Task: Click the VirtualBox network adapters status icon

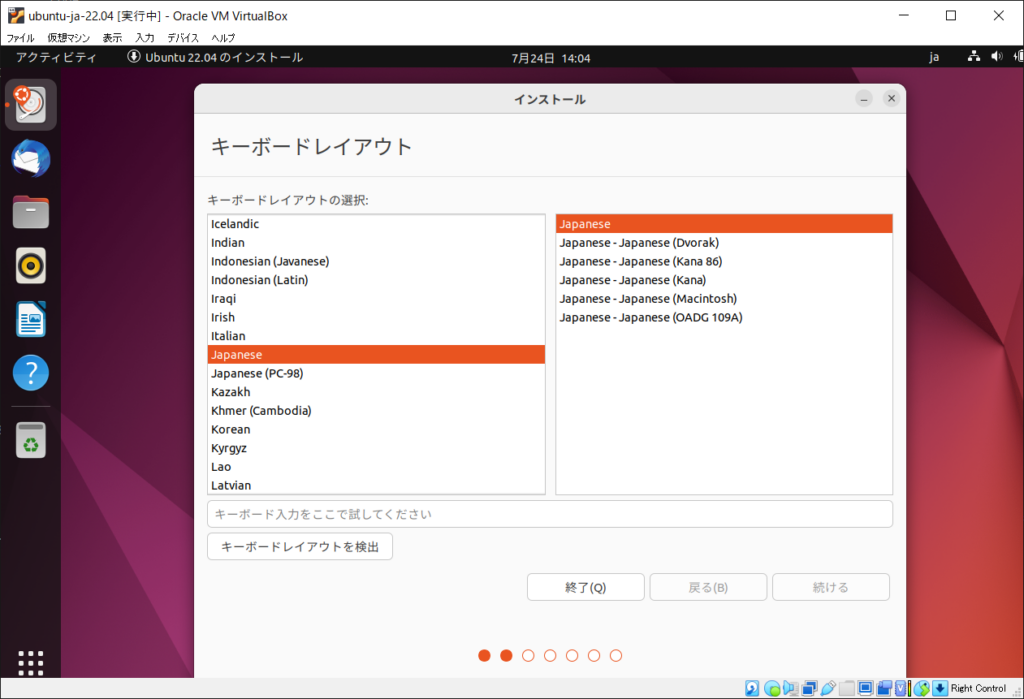Action: pyautogui.click(x=810, y=688)
